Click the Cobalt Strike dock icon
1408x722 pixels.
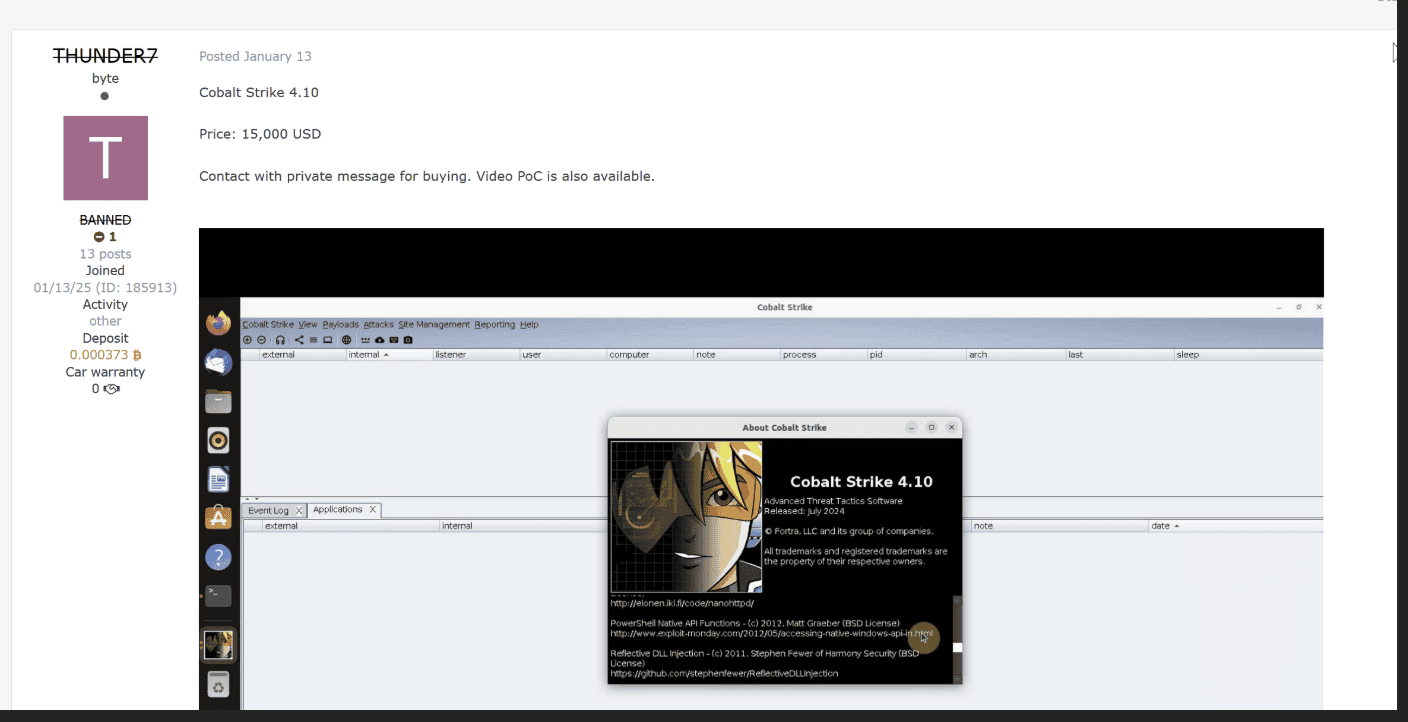coord(218,644)
